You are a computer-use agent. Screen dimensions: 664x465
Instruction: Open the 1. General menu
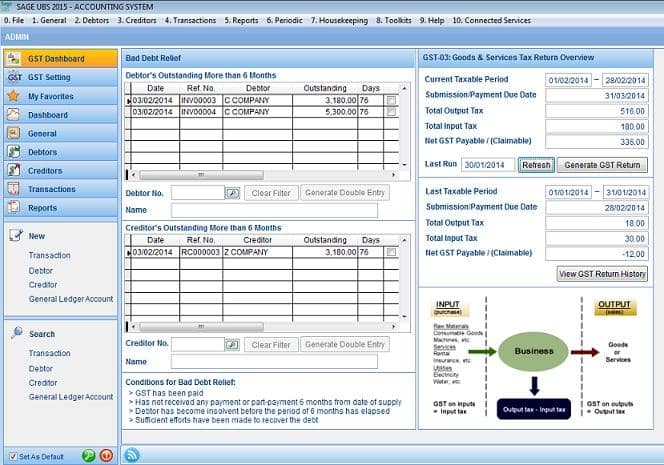pyautogui.click(x=49, y=20)
